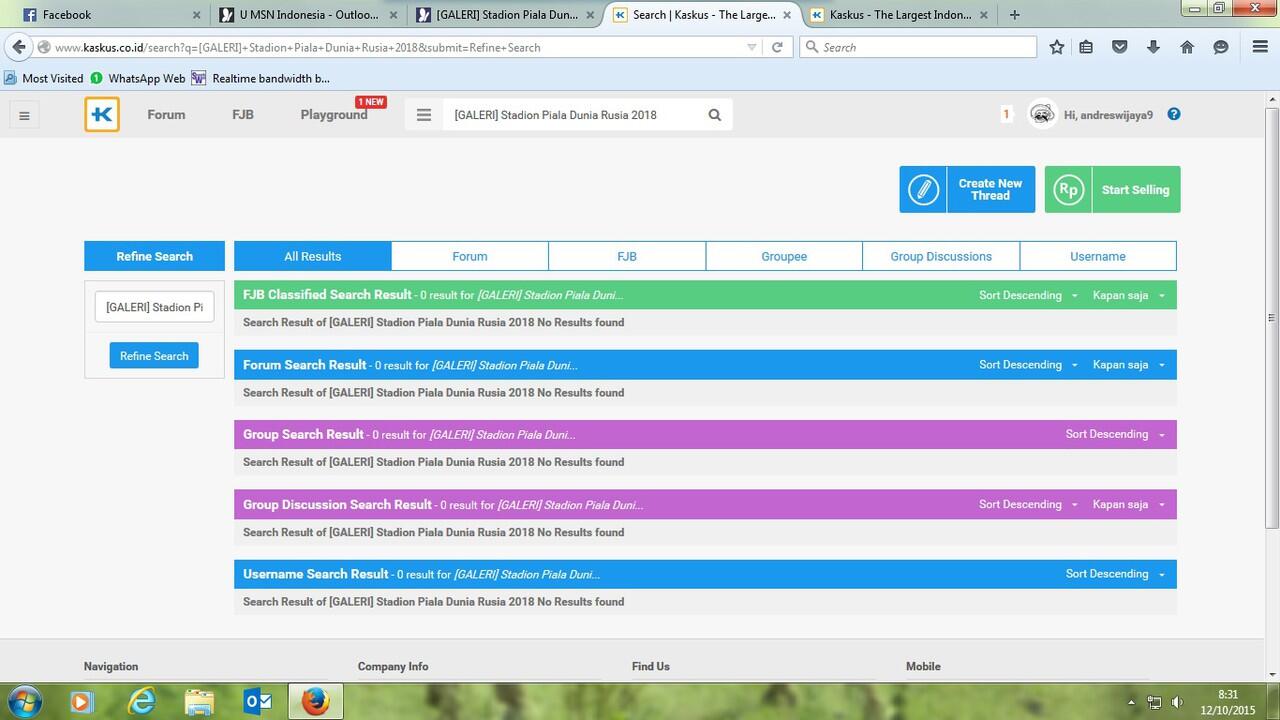Click the volume speaker tray icon
The width and height of the screenshot is (1280, 720).
1177,702
